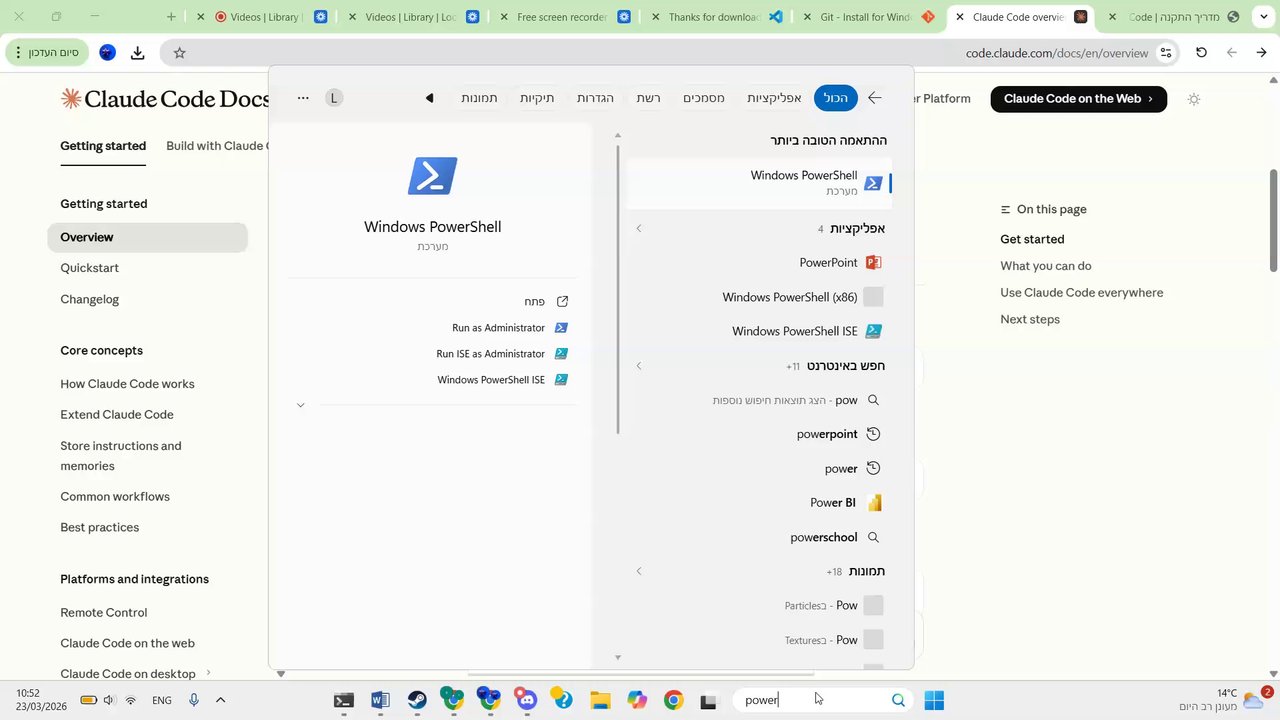Screen dimensions: 1280x720
Task: Click the 'Claude Code on the Web' button
Action: [x=1079, y=98]
